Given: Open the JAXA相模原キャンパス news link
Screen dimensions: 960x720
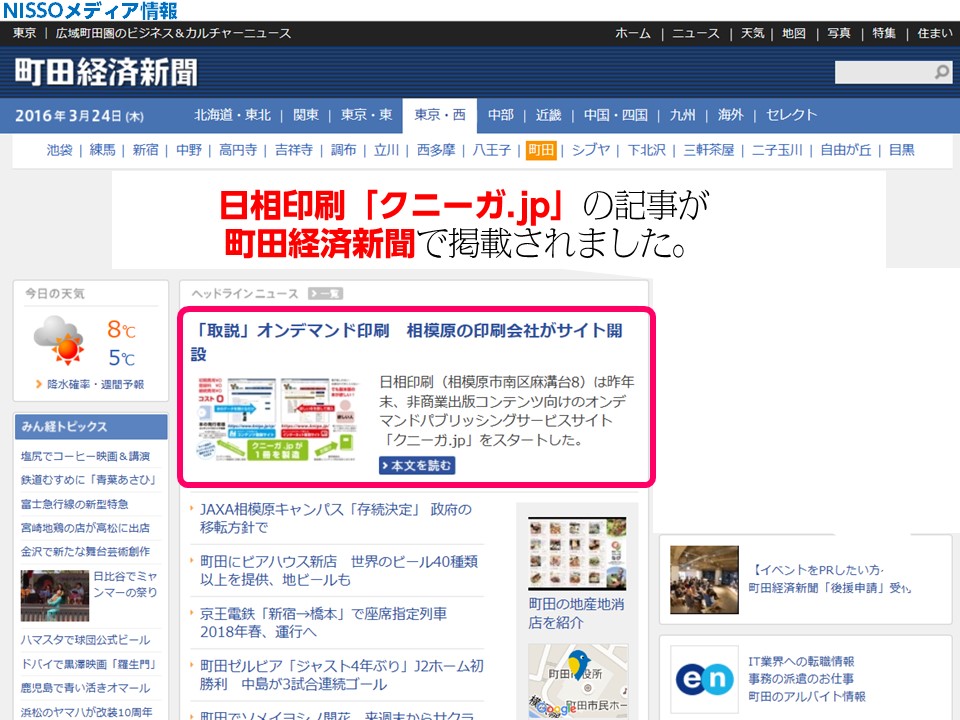Looking at the screenshot, I should click(x=336, y=518).
